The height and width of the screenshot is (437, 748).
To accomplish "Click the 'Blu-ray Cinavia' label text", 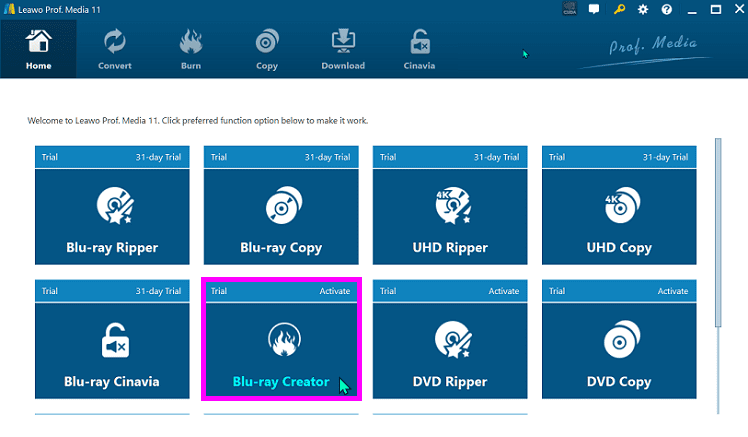I will (x=112, y=382).
